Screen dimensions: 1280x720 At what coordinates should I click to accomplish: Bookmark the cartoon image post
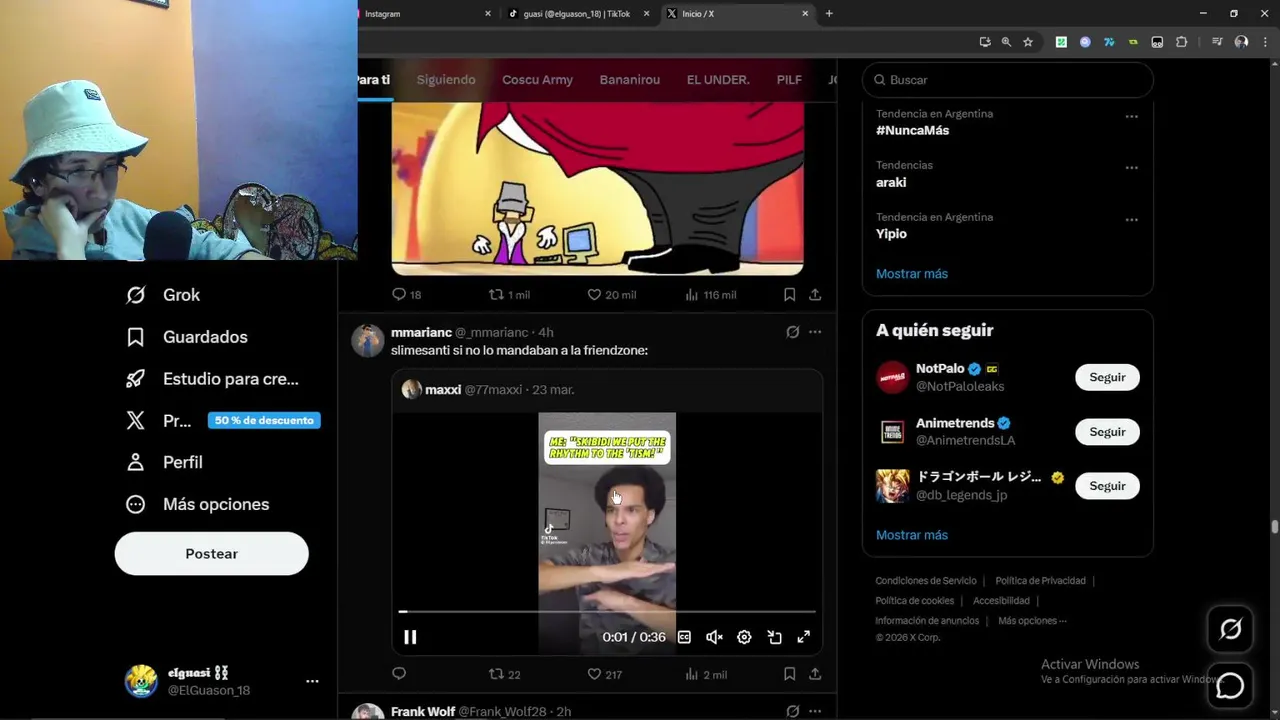[789, 295]
